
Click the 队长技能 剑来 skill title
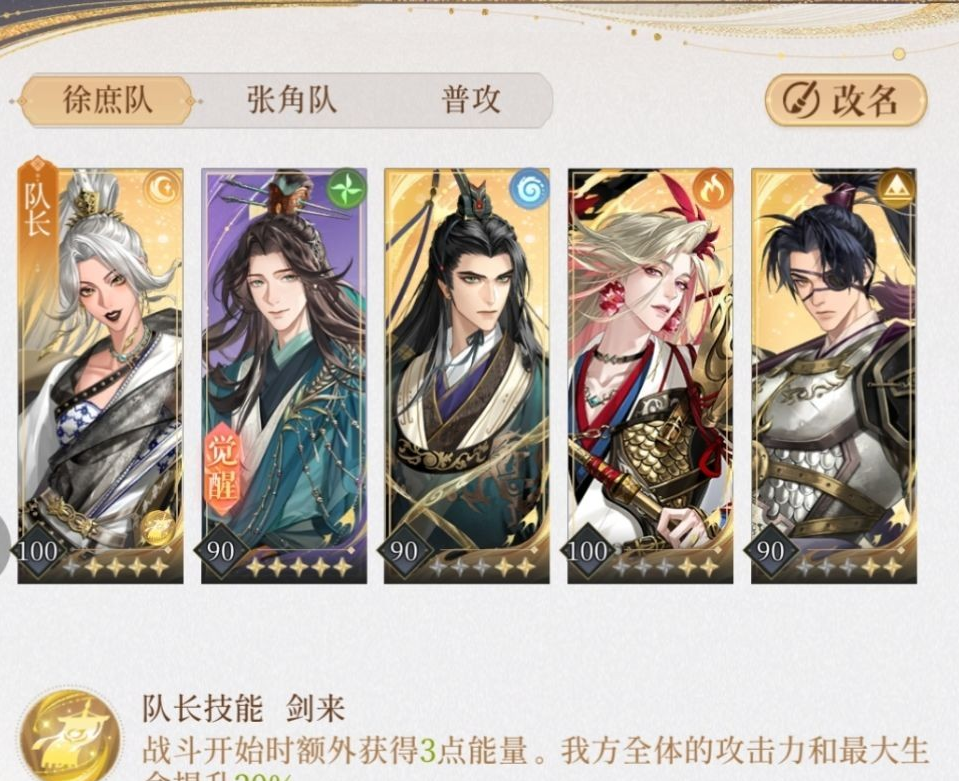(244, 709)
